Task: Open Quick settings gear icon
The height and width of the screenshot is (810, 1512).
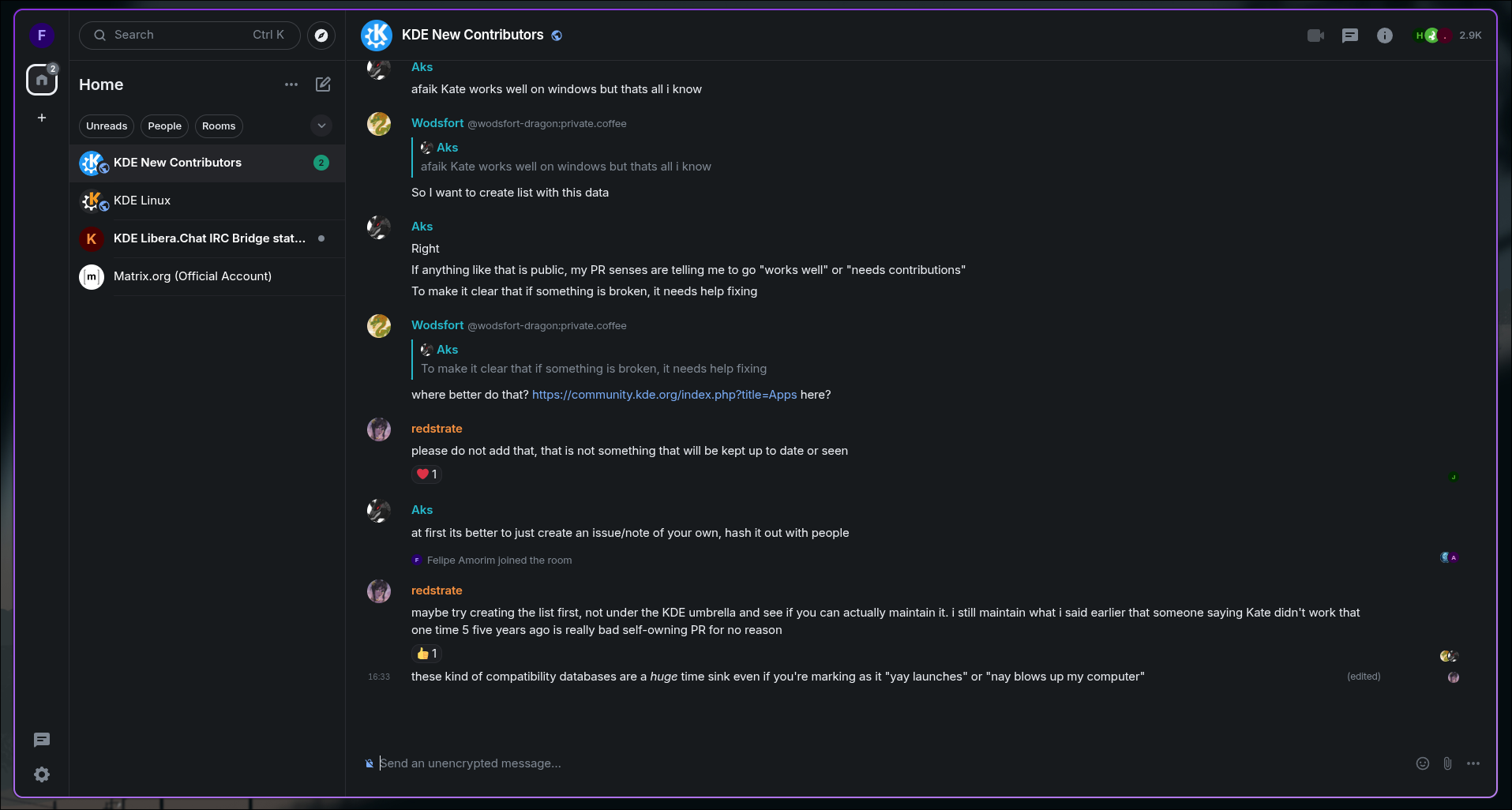Action: [x=42, y=774]
